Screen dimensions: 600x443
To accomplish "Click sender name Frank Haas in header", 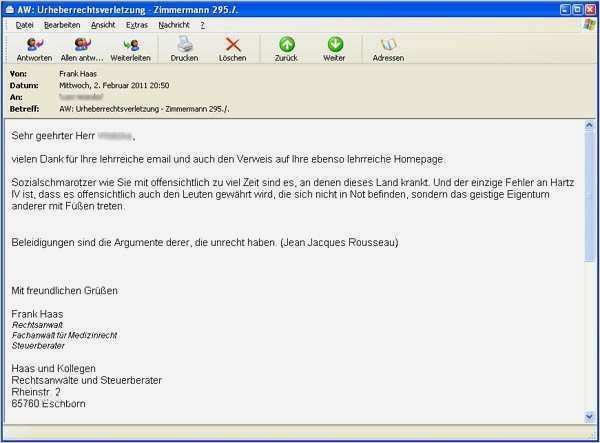I will [x=78, y=74].
